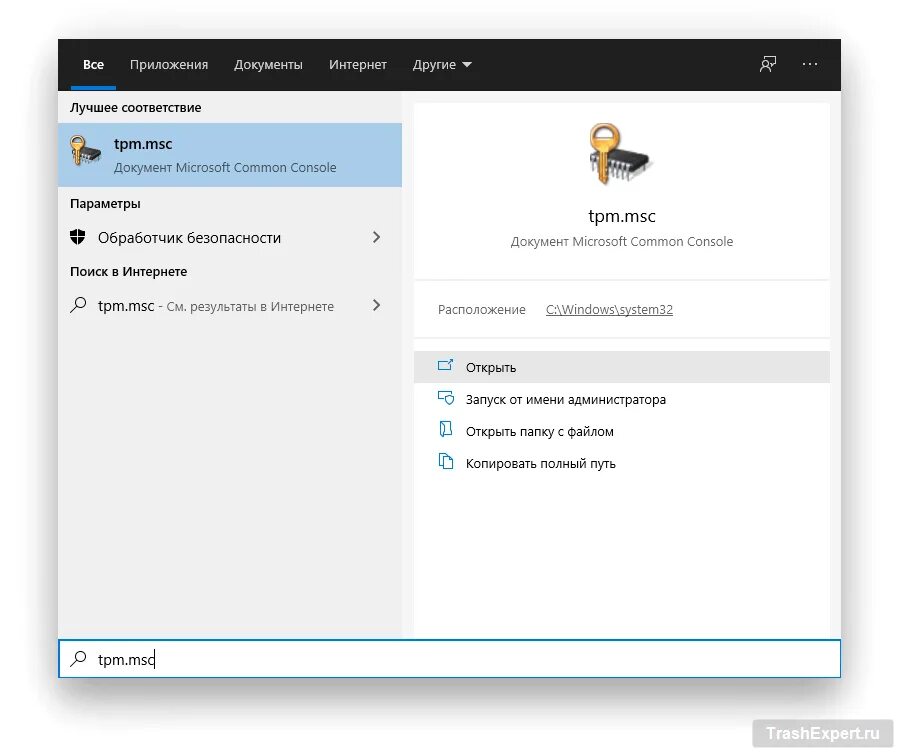Select the tpm.msc best match result
The height and width of the screenshot is (753, 899).
pyautogui.click(x=230, y=155)
